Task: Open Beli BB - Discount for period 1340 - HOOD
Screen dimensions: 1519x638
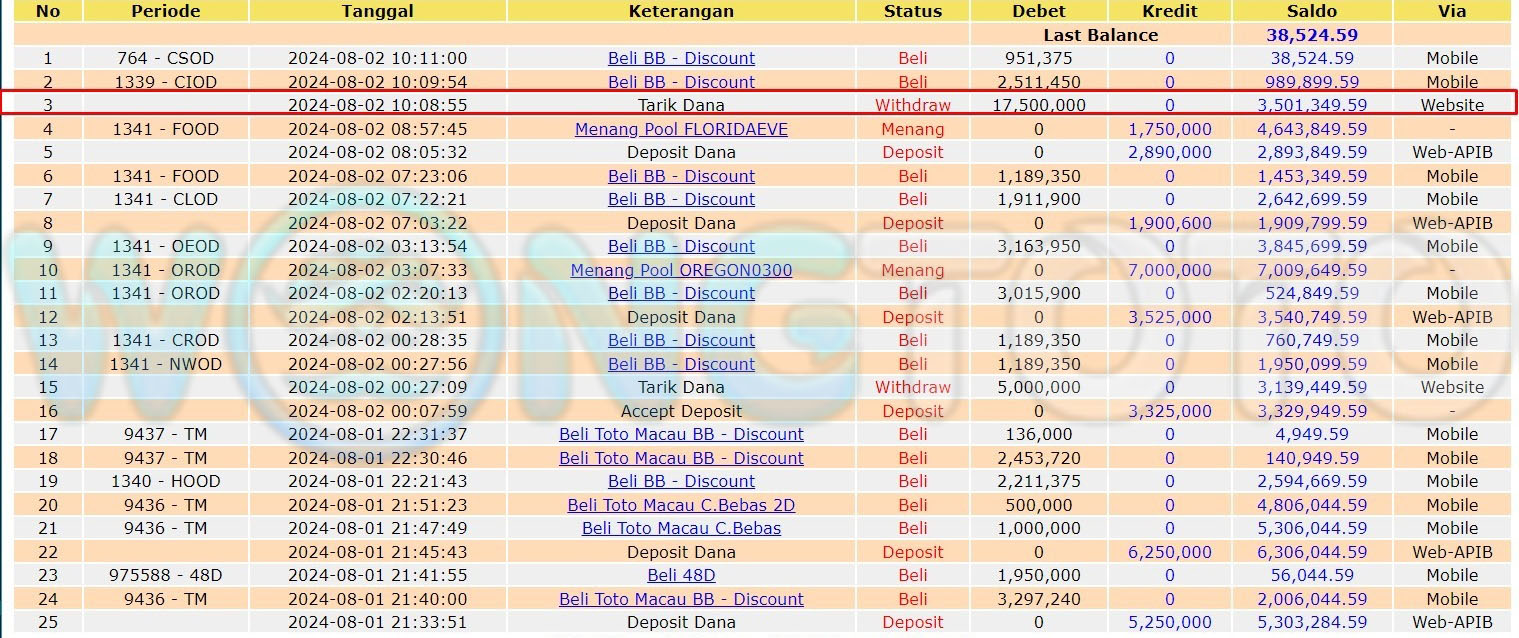Action: [681, 481]
